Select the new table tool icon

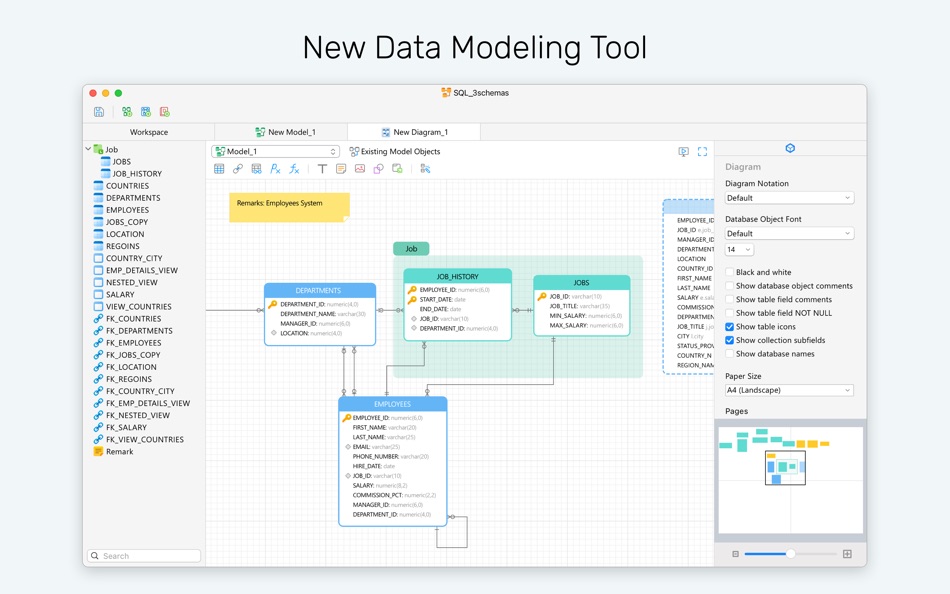click(x=219, y=169)
